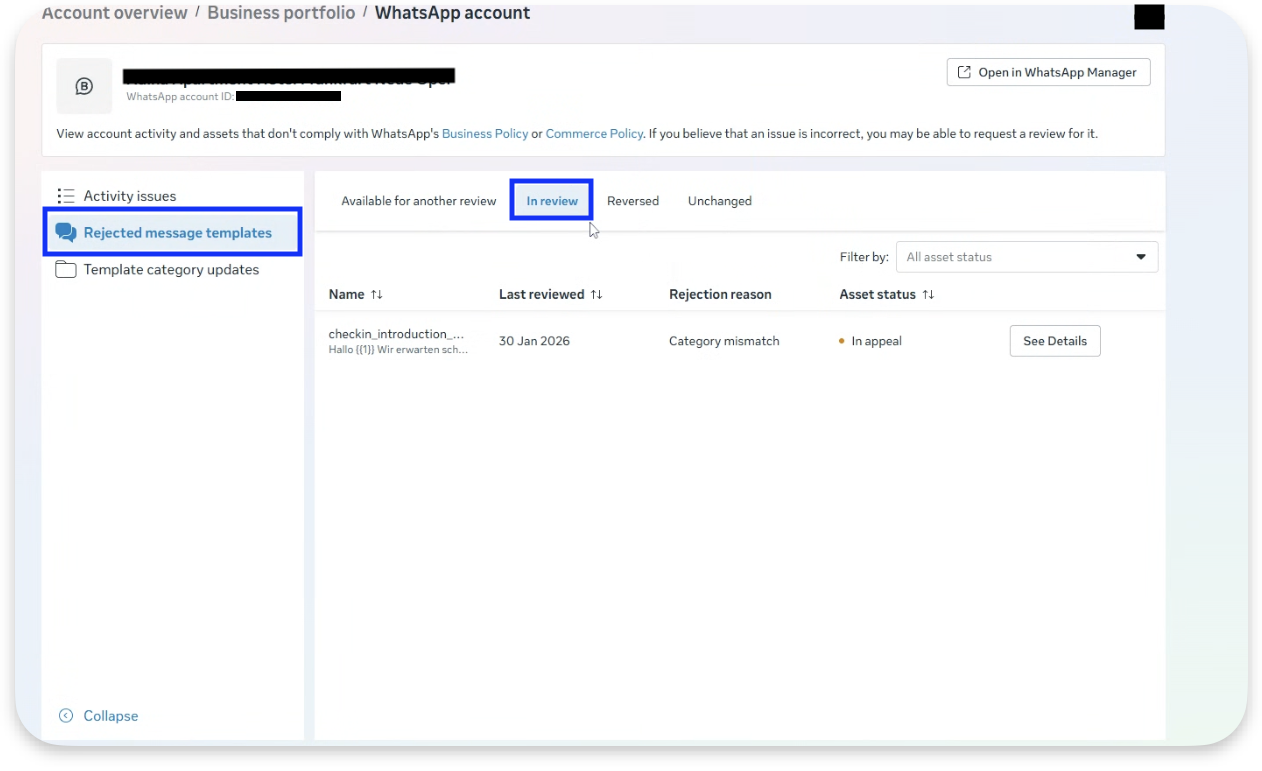Screen dimensions: 1262x771
Task: Open the Reversed tab
Action: 633,201
